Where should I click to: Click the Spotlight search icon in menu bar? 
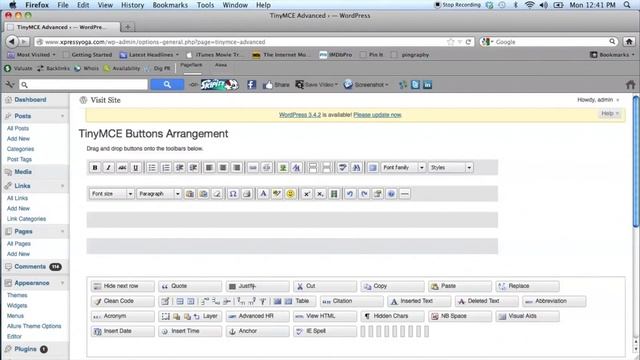627,5
